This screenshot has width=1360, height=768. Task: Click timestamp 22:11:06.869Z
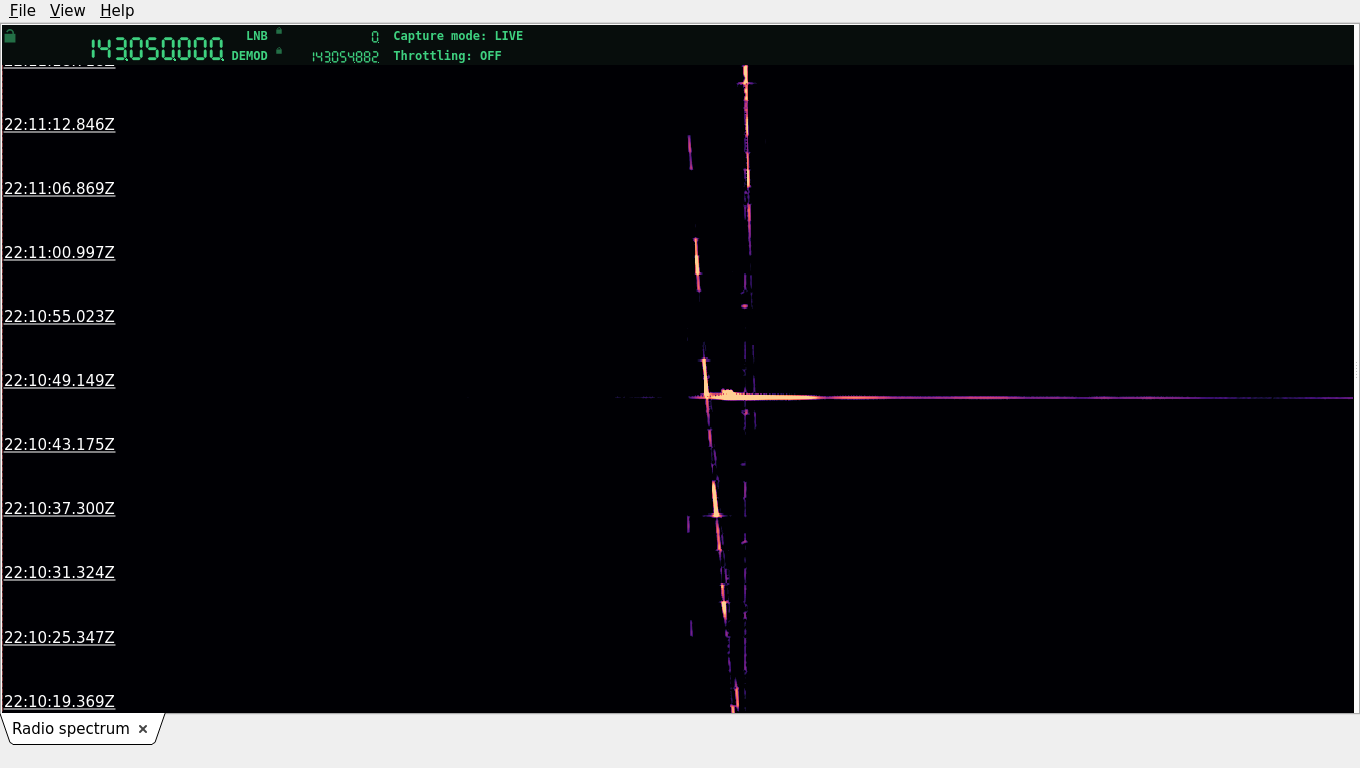[x=60, y=189]
